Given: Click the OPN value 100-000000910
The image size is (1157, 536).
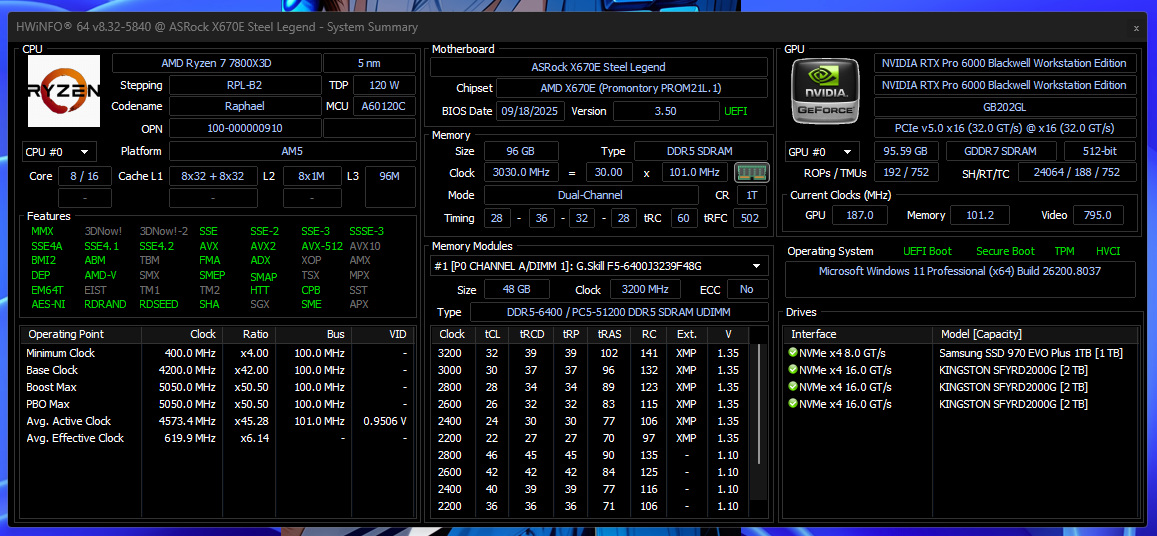Looking at the screenshot, I should click(245, 128).
